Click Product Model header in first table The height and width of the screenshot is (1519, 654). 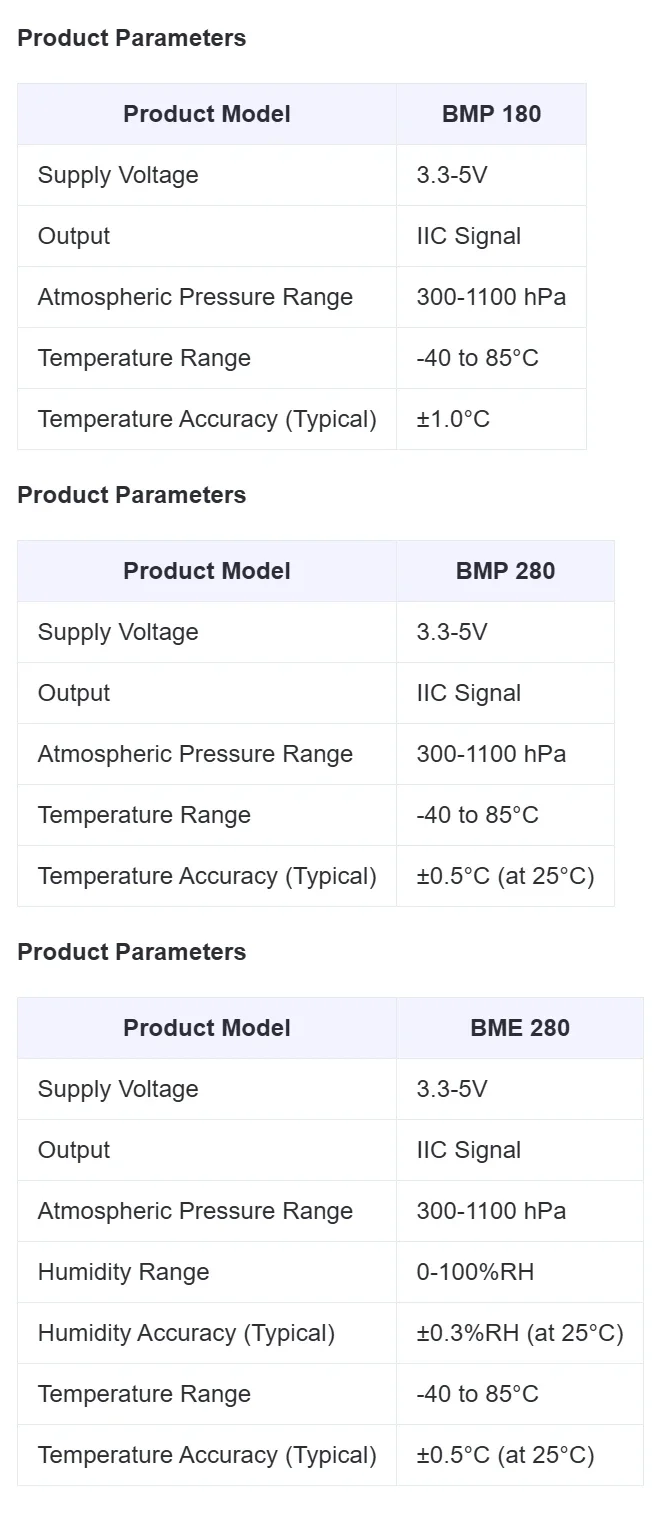coord(207,114)
